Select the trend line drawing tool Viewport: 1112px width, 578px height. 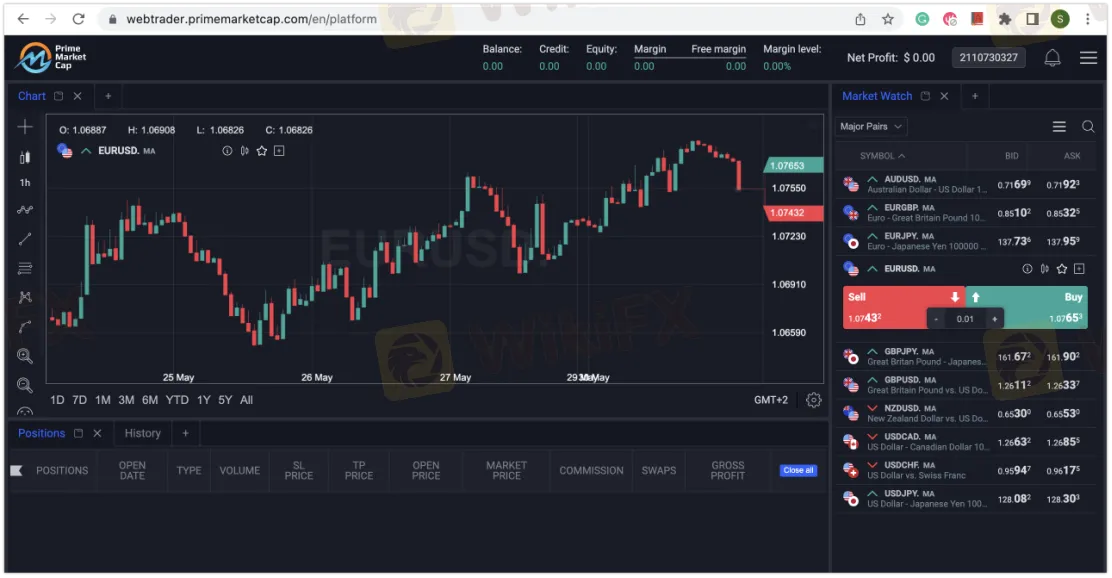click(x=25, y=239)
